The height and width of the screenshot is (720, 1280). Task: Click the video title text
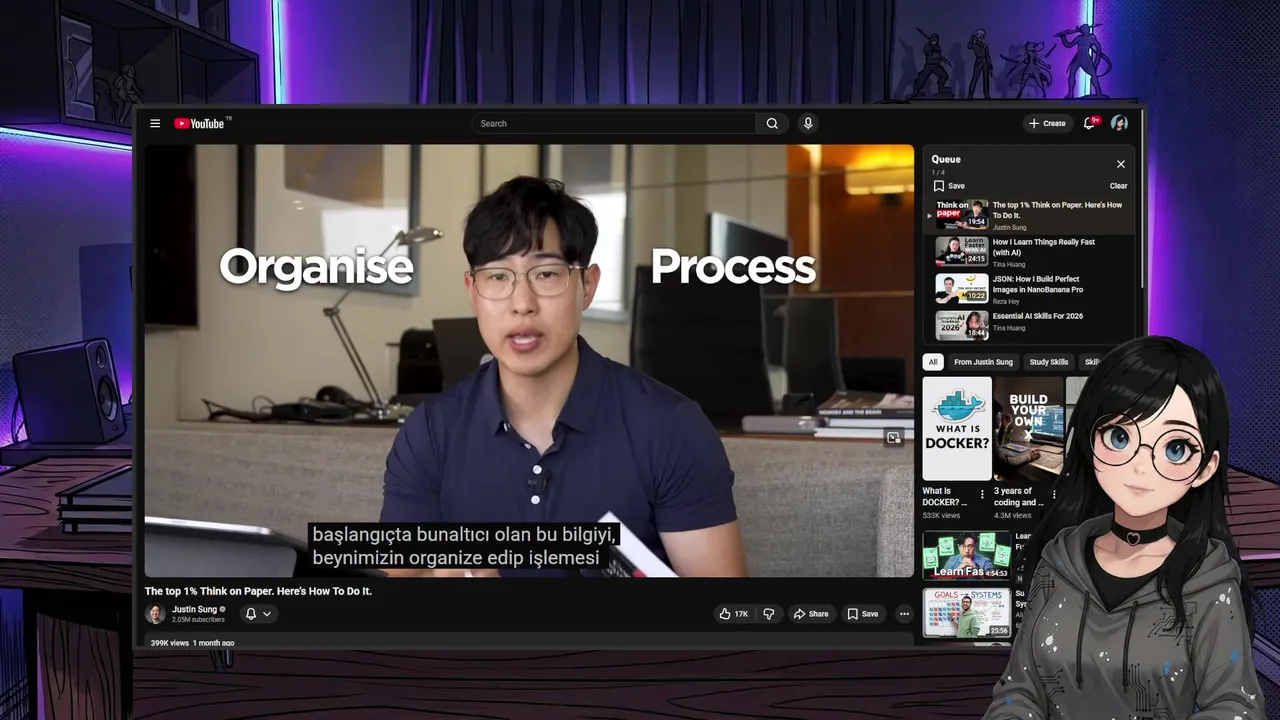pos(258,591)
